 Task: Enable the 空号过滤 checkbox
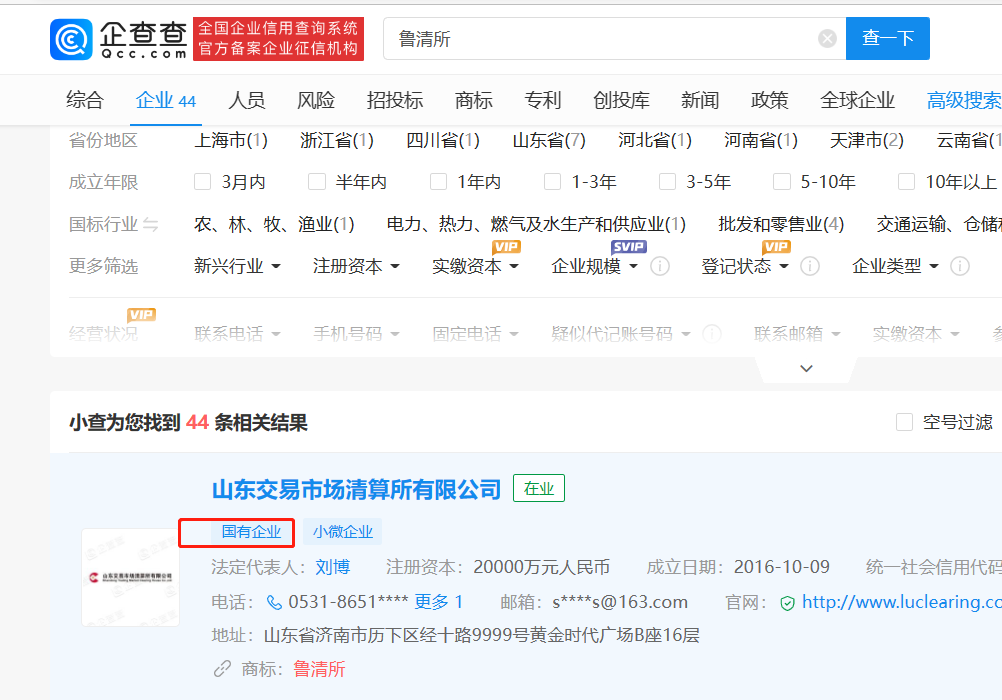pos(904,423)
